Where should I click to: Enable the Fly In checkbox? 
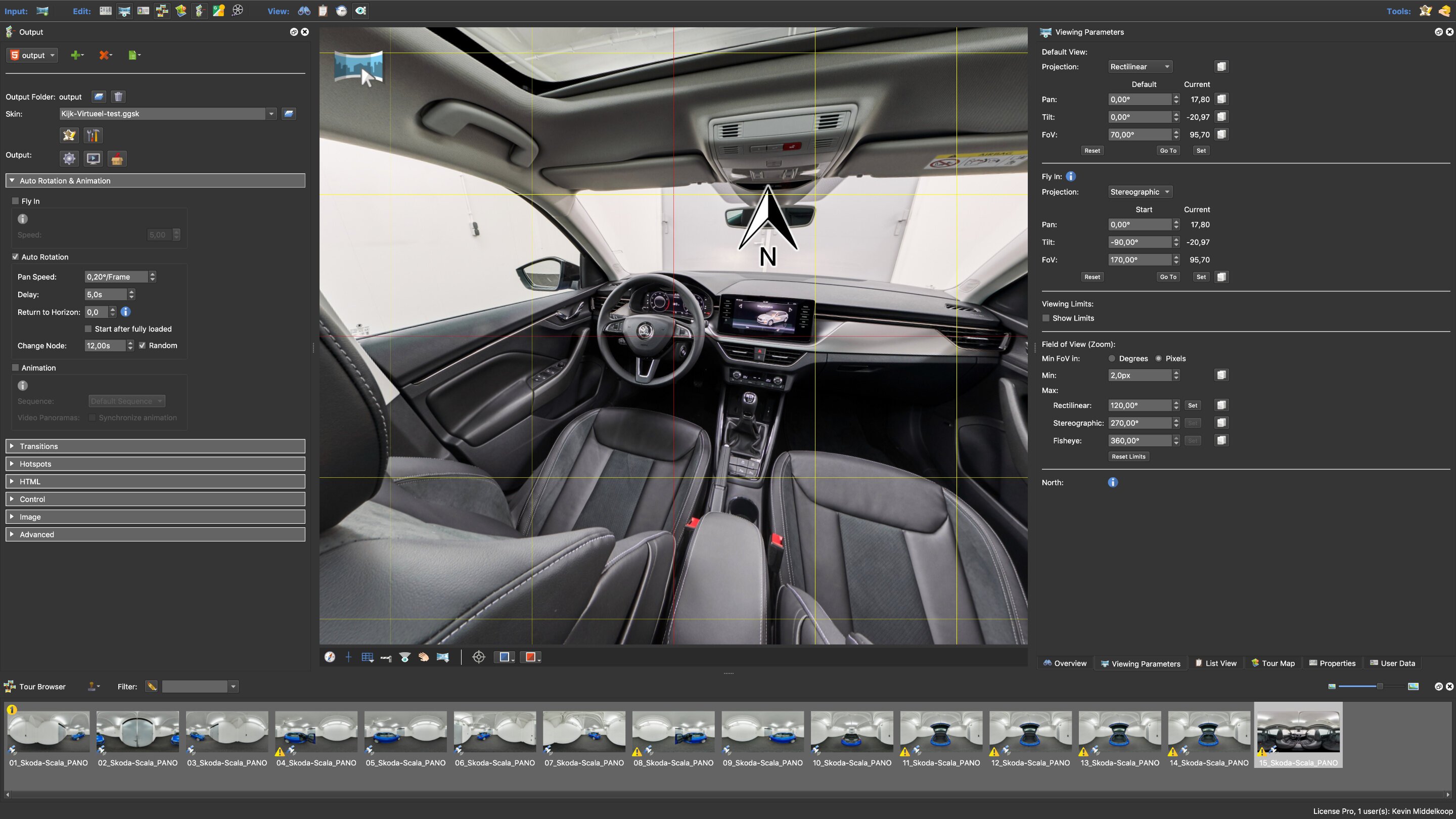pyautogui.click(x=16, y=201)
